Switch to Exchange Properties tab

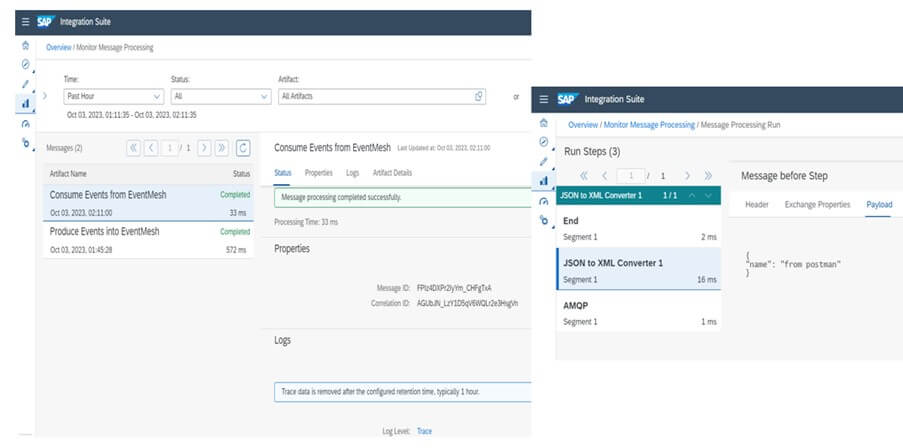click(x=817, y=204)
